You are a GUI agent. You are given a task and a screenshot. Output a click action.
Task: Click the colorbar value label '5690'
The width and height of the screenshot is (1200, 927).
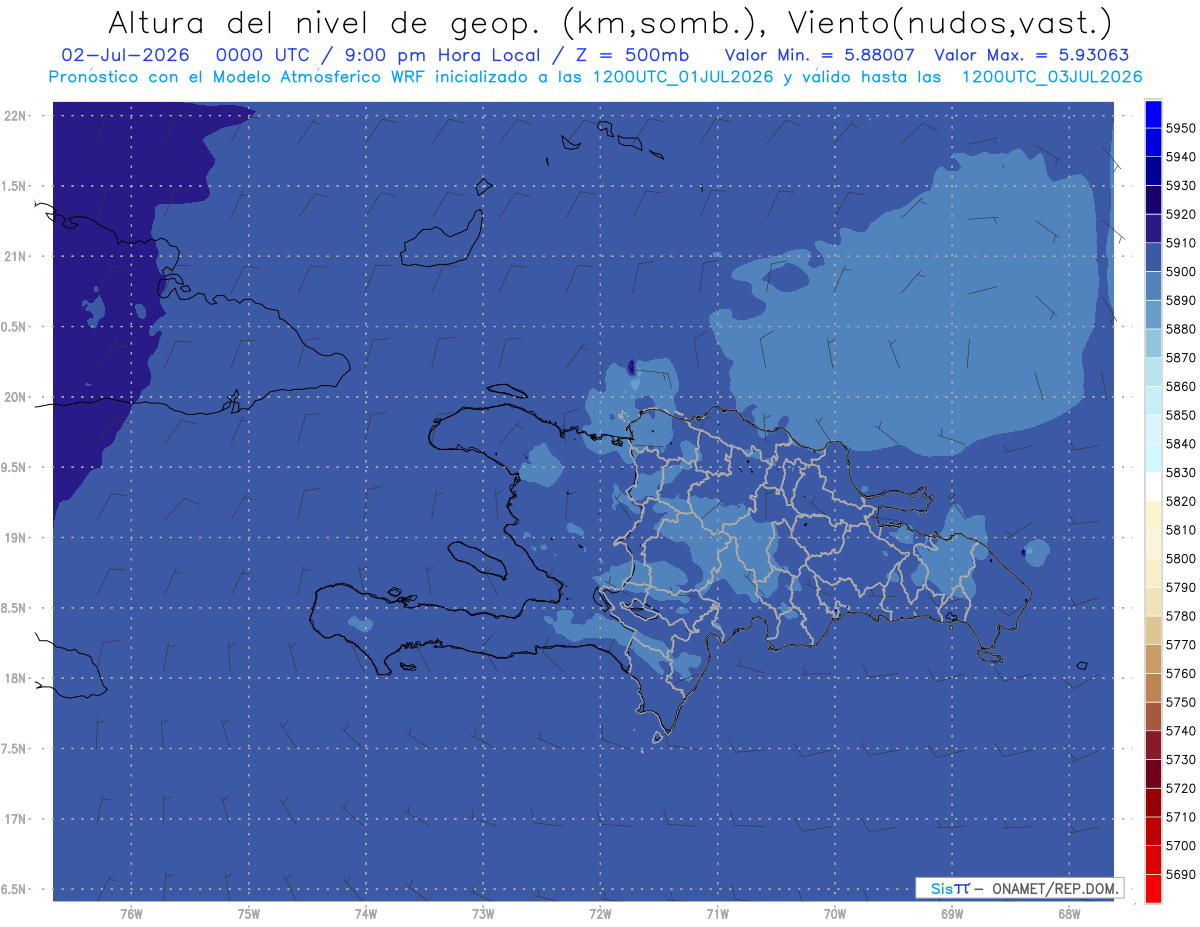[1180, 874]
